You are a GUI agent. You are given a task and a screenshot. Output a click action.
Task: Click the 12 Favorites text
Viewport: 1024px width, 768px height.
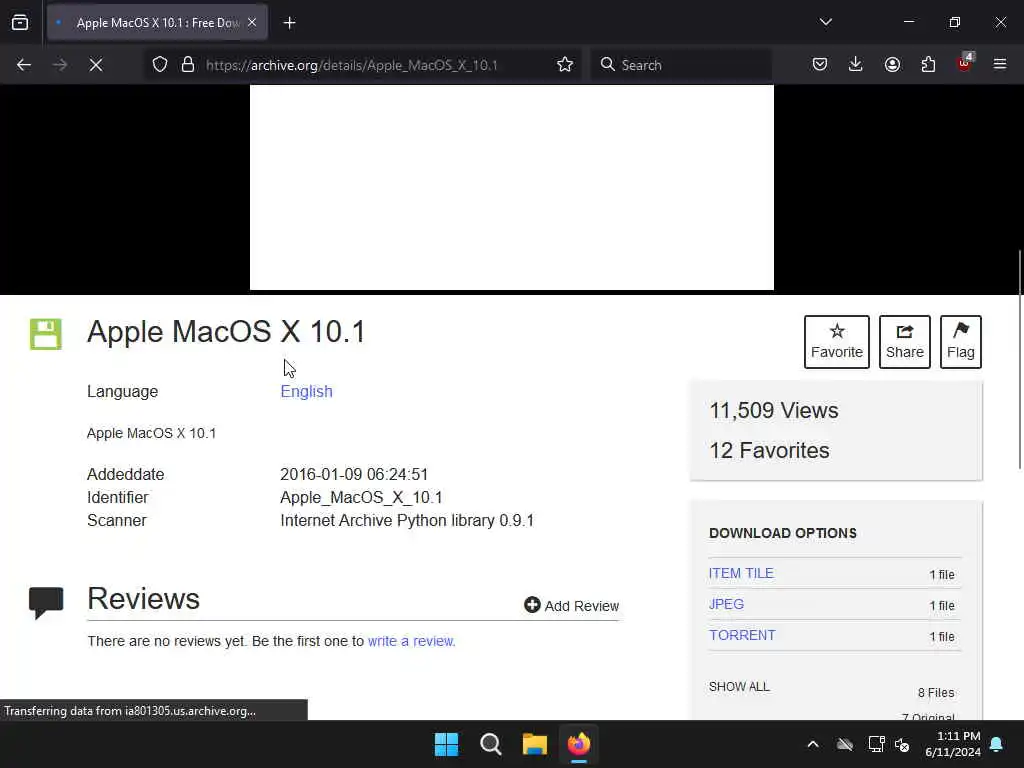pos(769,450)
